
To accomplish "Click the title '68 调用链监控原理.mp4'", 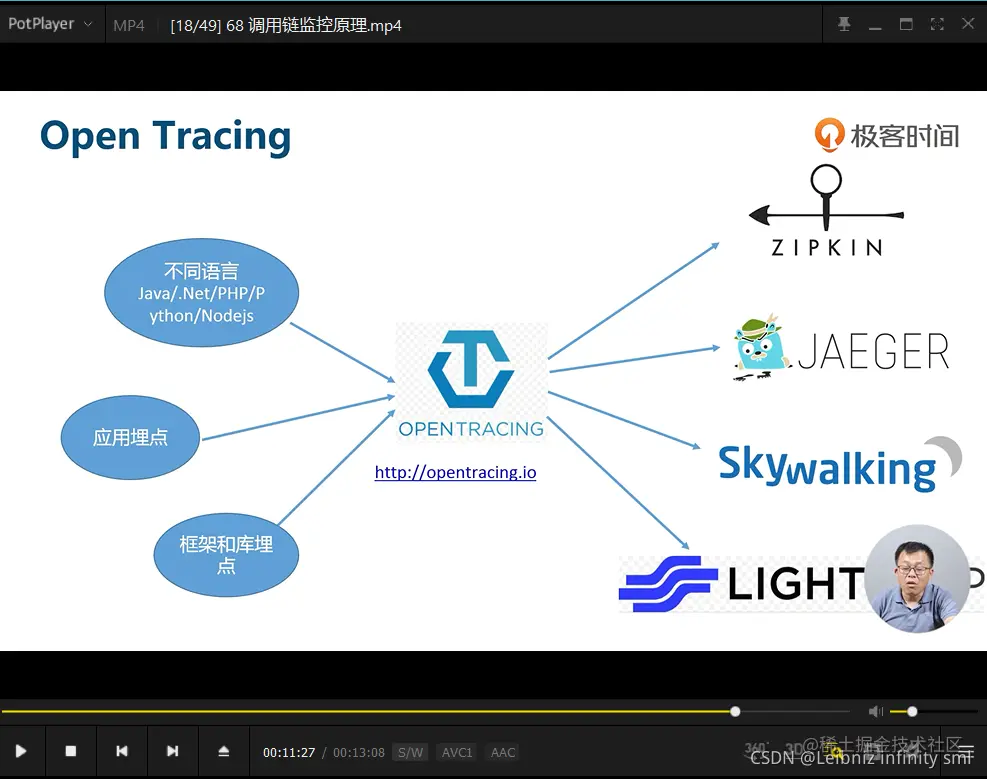I will [x=313, y=25].
